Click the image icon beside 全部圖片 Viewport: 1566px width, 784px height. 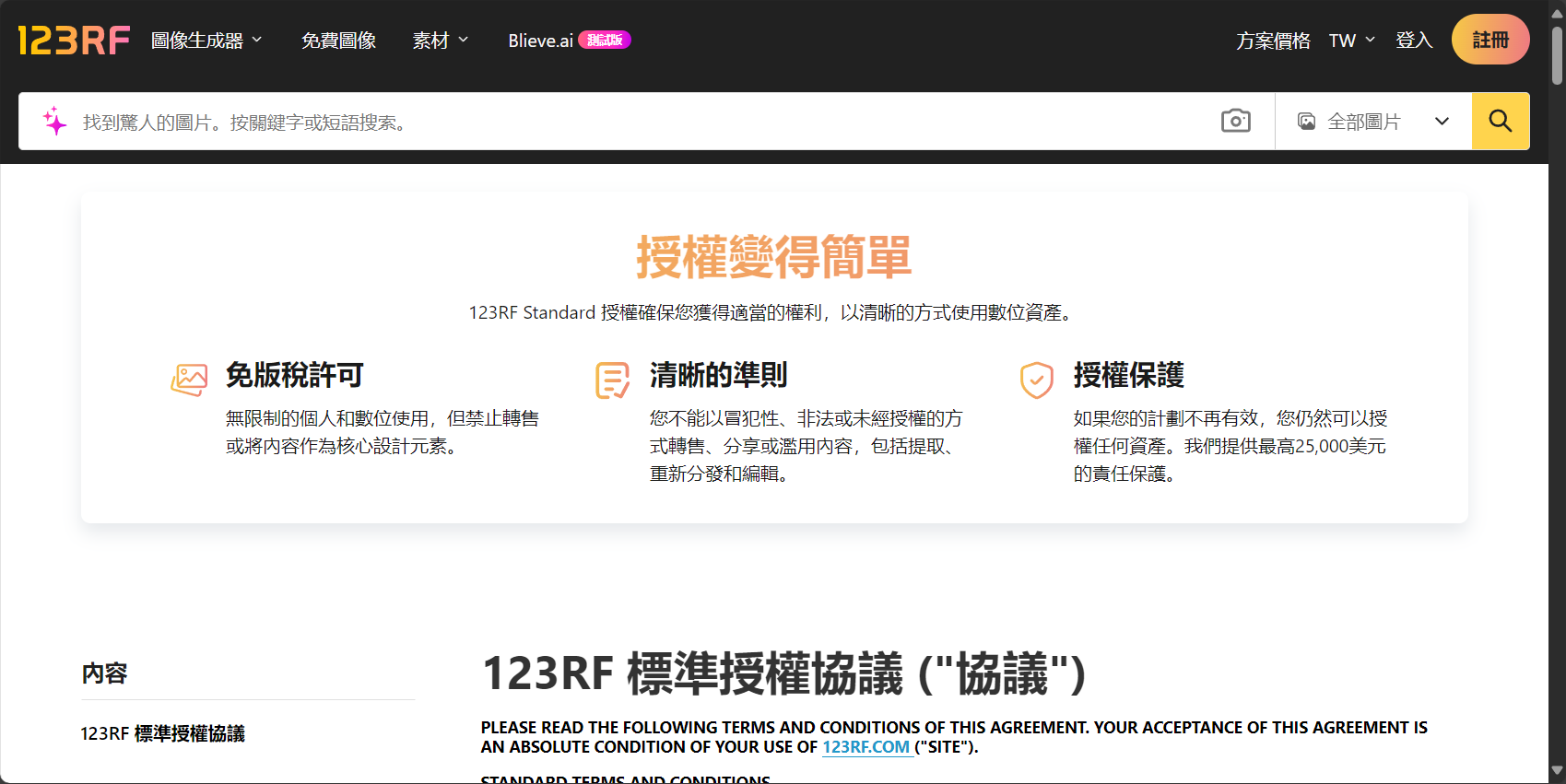coord(1306,122)
